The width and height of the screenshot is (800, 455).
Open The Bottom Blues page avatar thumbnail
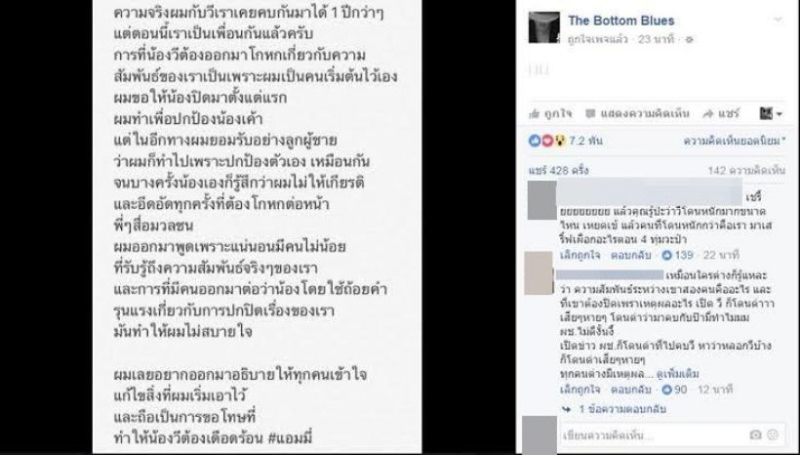544,28
